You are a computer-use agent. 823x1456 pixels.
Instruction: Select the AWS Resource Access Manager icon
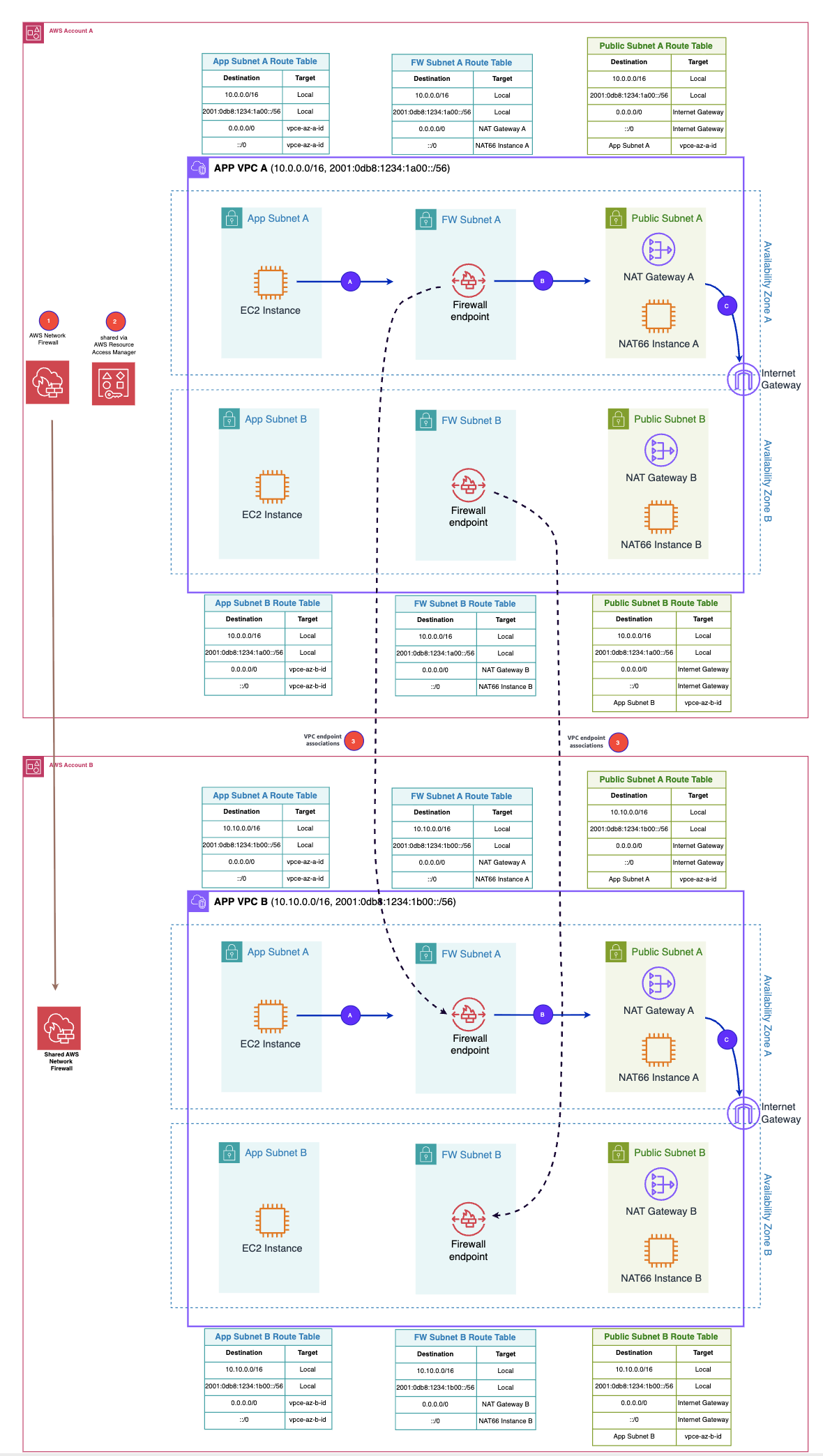point(114,384)
